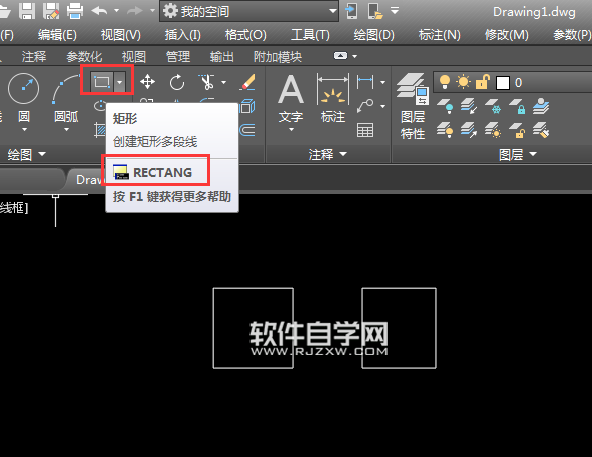Click the Layer Unlock icon
This screenshot has height=457, width=592.
517,130
